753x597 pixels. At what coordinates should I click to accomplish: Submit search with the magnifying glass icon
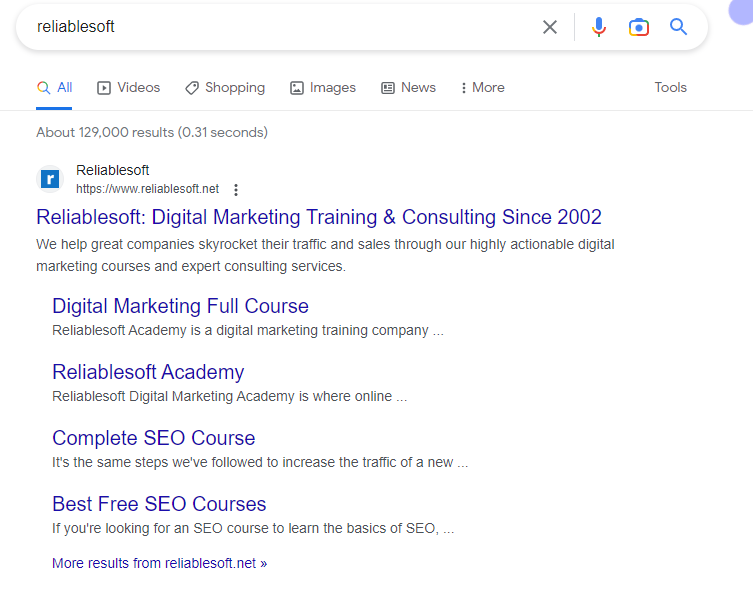pos(679,27)
